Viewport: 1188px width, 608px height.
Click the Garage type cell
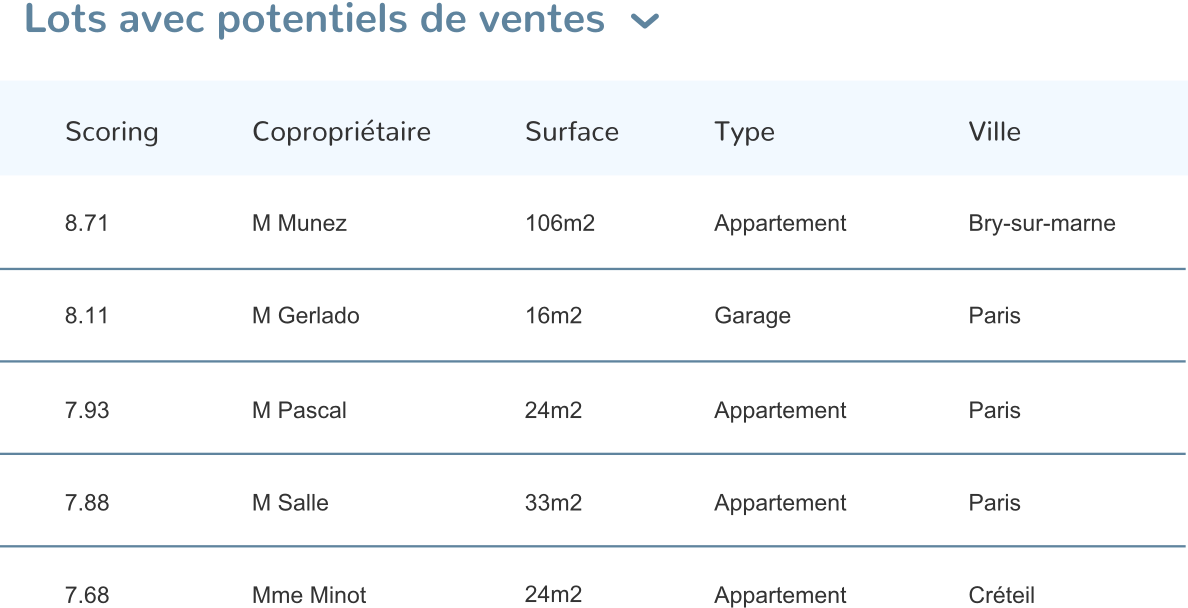(752, 316)
